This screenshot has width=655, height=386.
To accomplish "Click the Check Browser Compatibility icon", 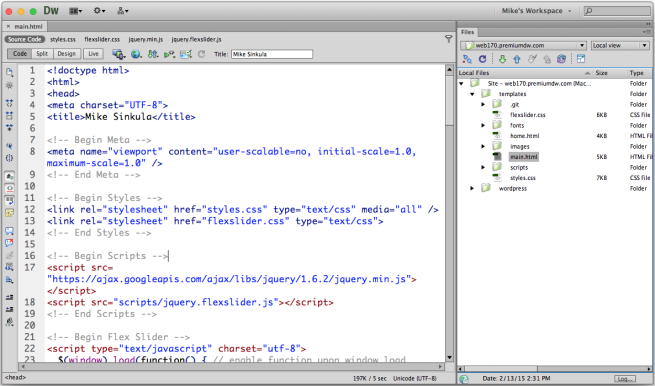I will [x=186, y=54].
